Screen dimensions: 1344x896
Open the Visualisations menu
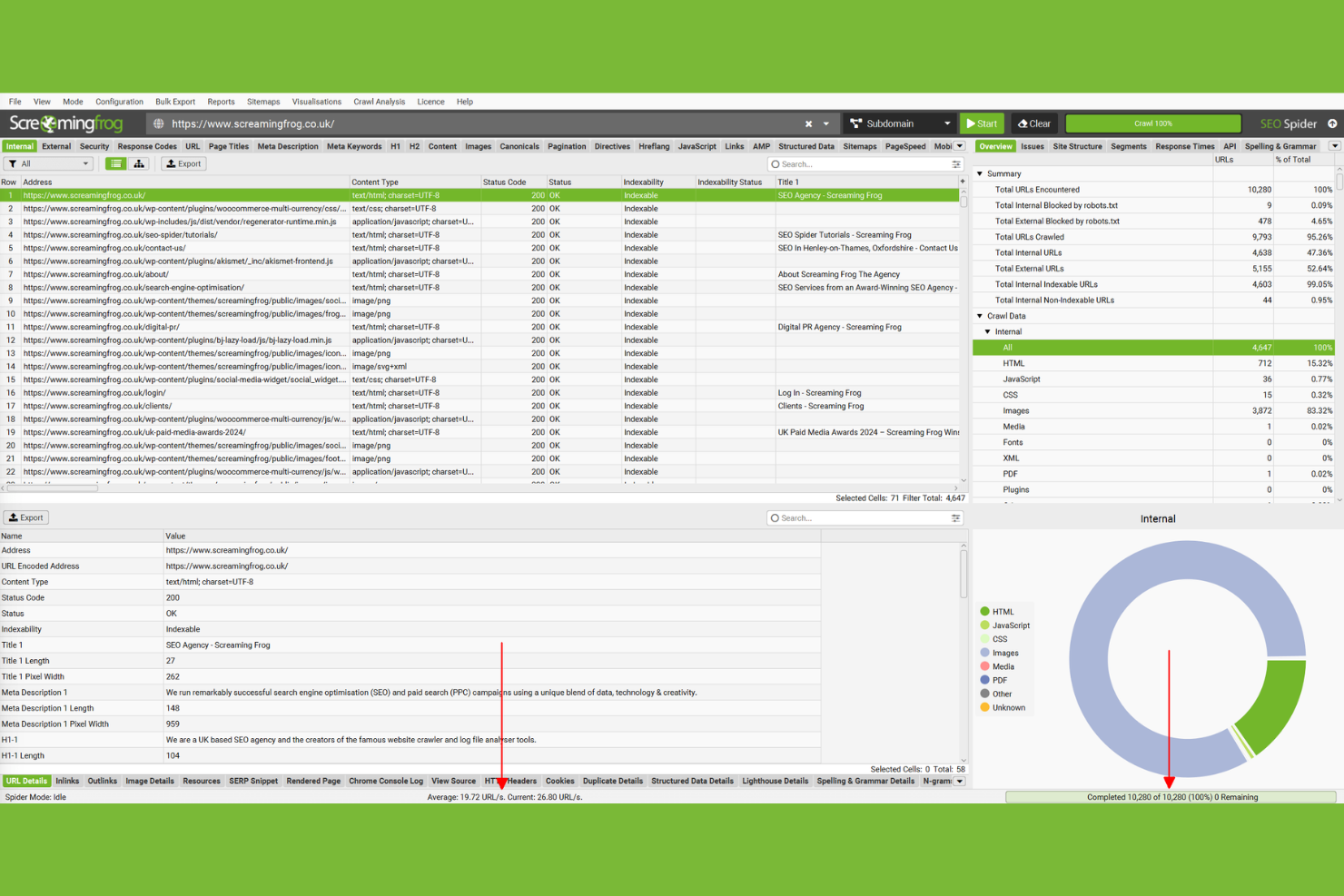316,102
